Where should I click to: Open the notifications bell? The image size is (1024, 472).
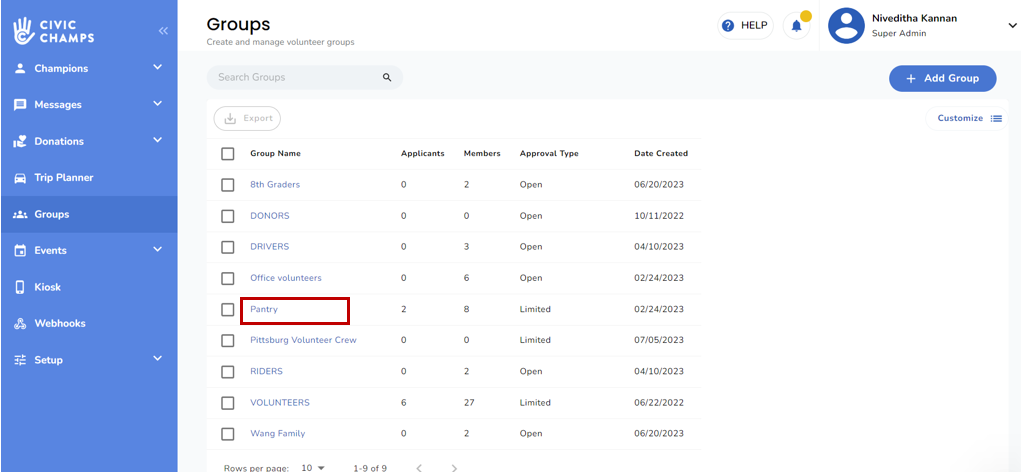point(797,26)
